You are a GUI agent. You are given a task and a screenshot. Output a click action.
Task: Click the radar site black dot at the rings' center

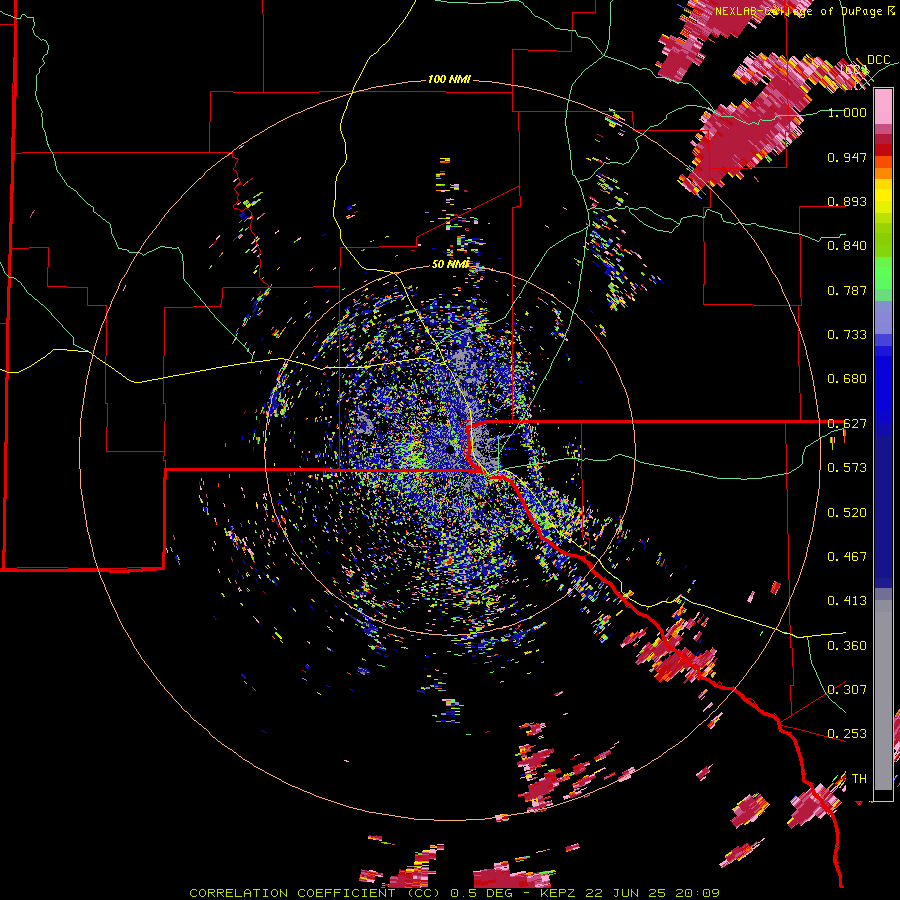449,450
